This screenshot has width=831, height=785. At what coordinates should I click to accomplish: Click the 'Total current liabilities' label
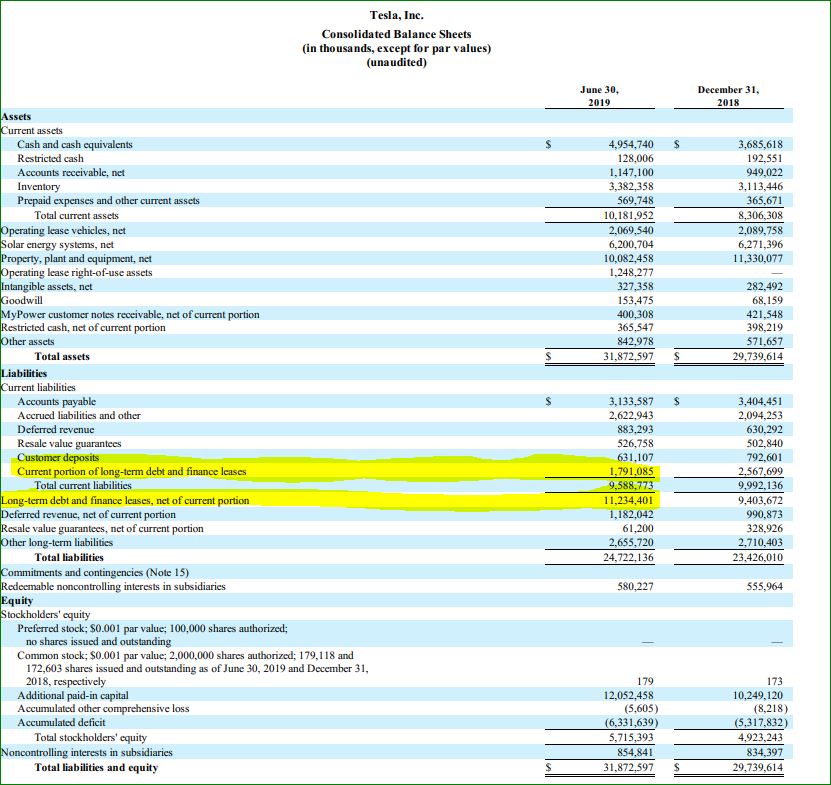(83, 485)
